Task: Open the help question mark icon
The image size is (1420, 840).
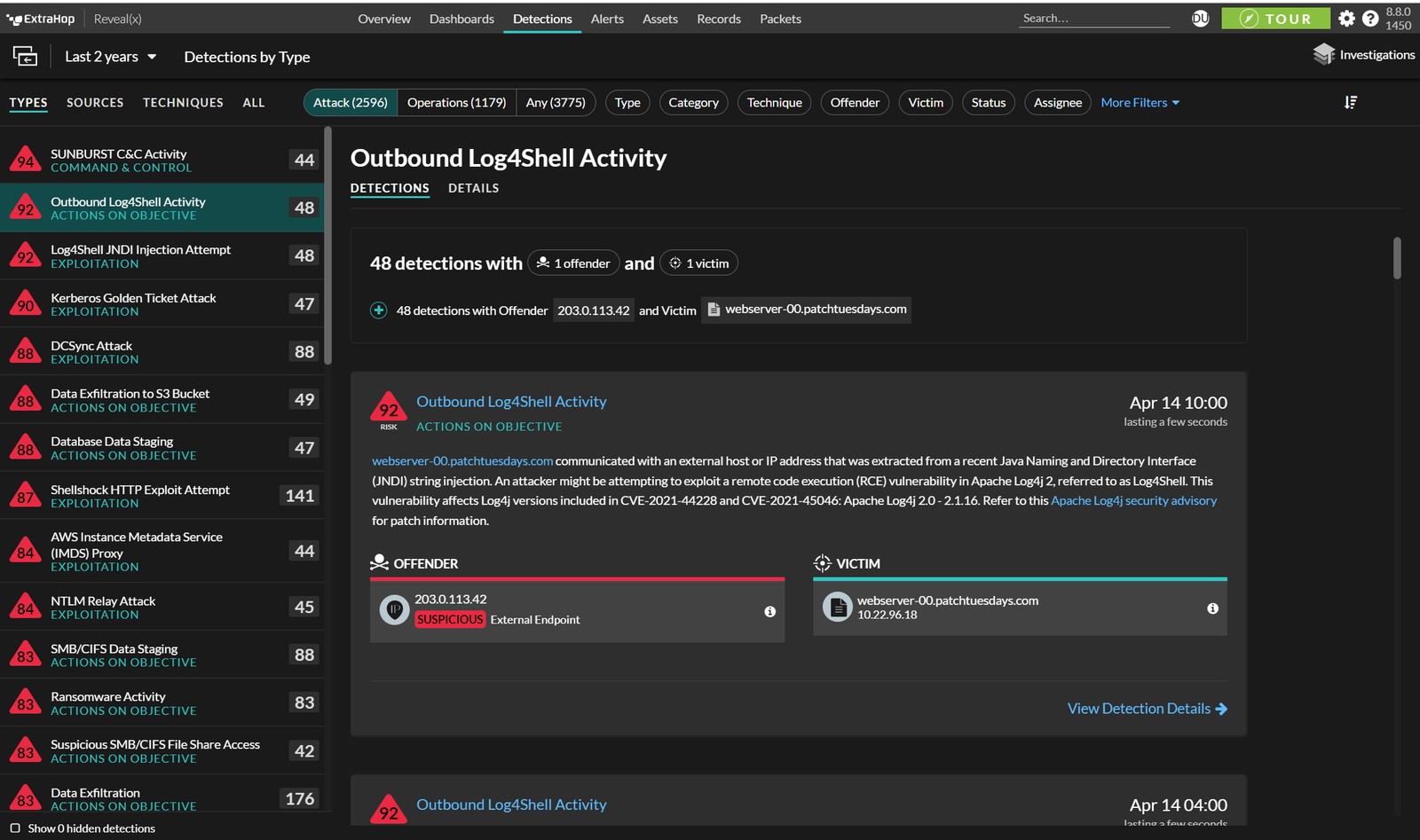Action: pos(1370,19)
